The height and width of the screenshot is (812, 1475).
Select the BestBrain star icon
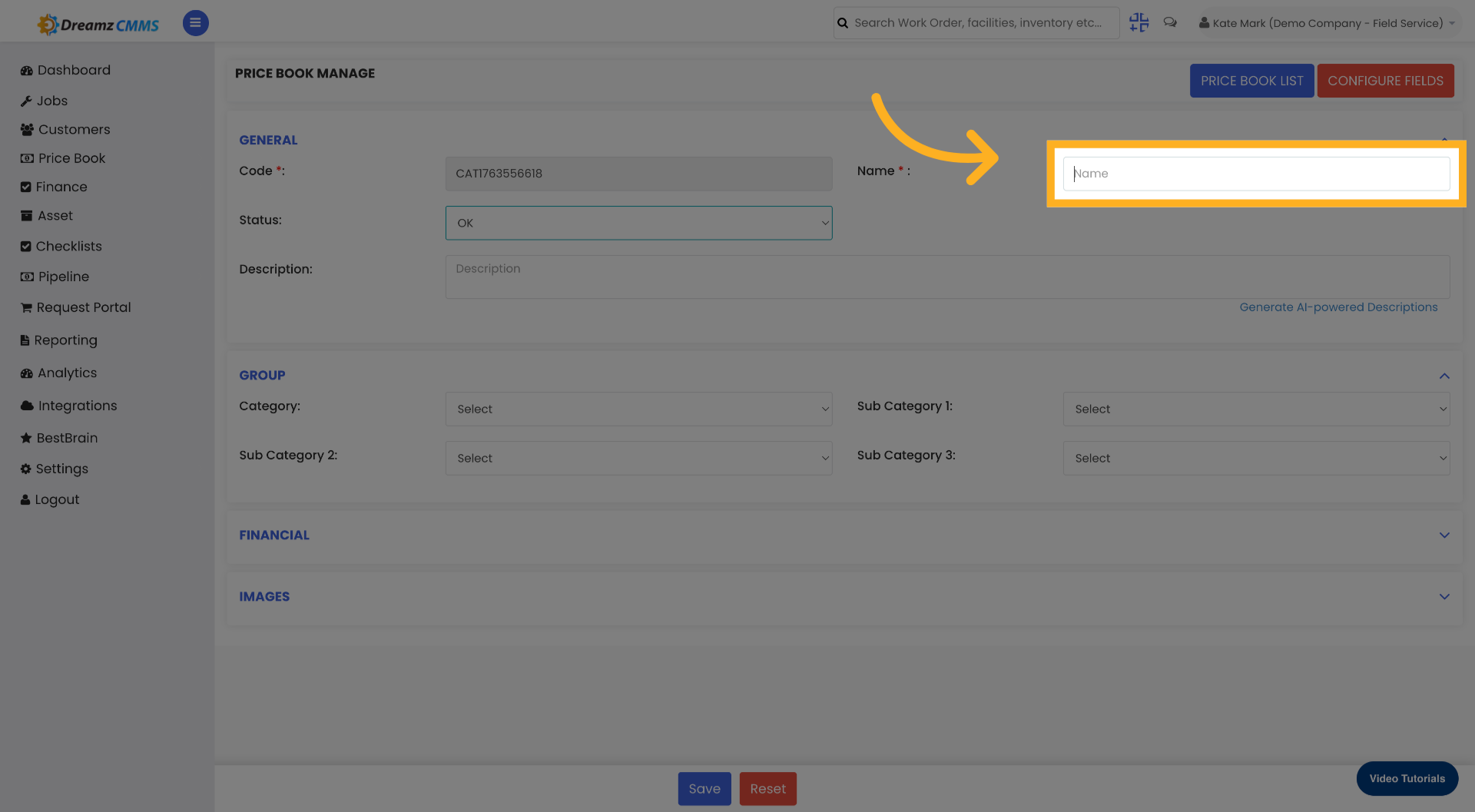coord(26,438)
